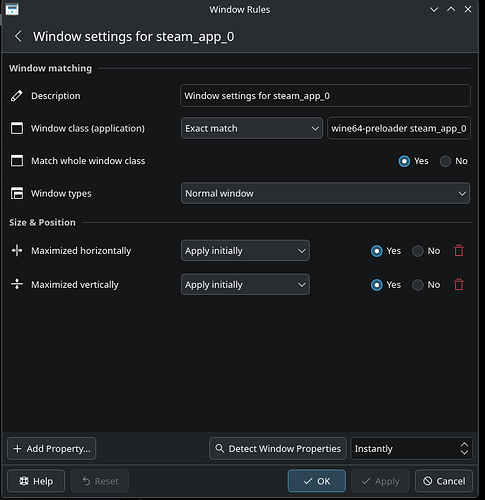Maximize the Window Rules window
The width and height of the screenshot is (485, 500).
pyautogui.click(x=451, y=9)
